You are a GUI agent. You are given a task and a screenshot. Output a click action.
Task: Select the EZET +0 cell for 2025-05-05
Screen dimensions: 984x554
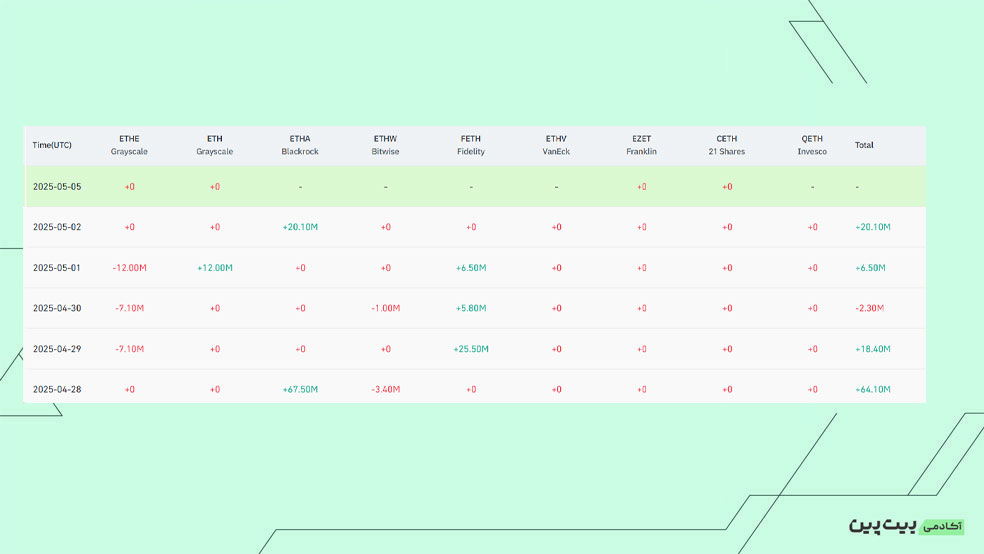641,187
